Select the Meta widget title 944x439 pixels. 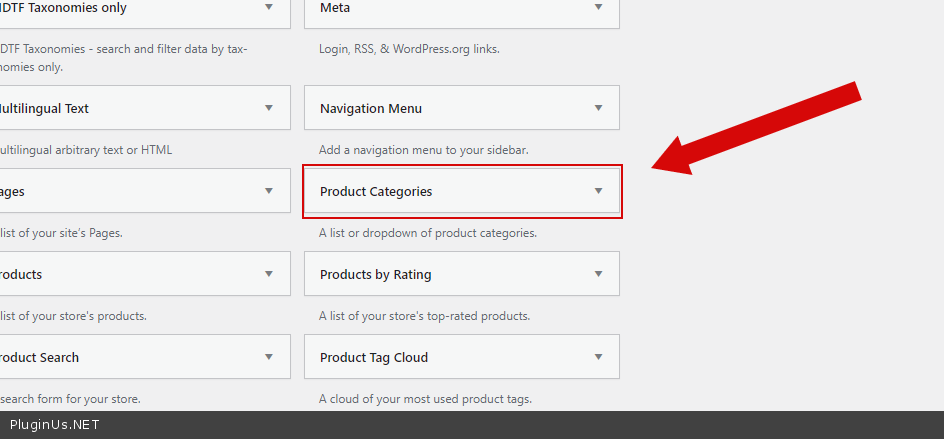[335, 7]
